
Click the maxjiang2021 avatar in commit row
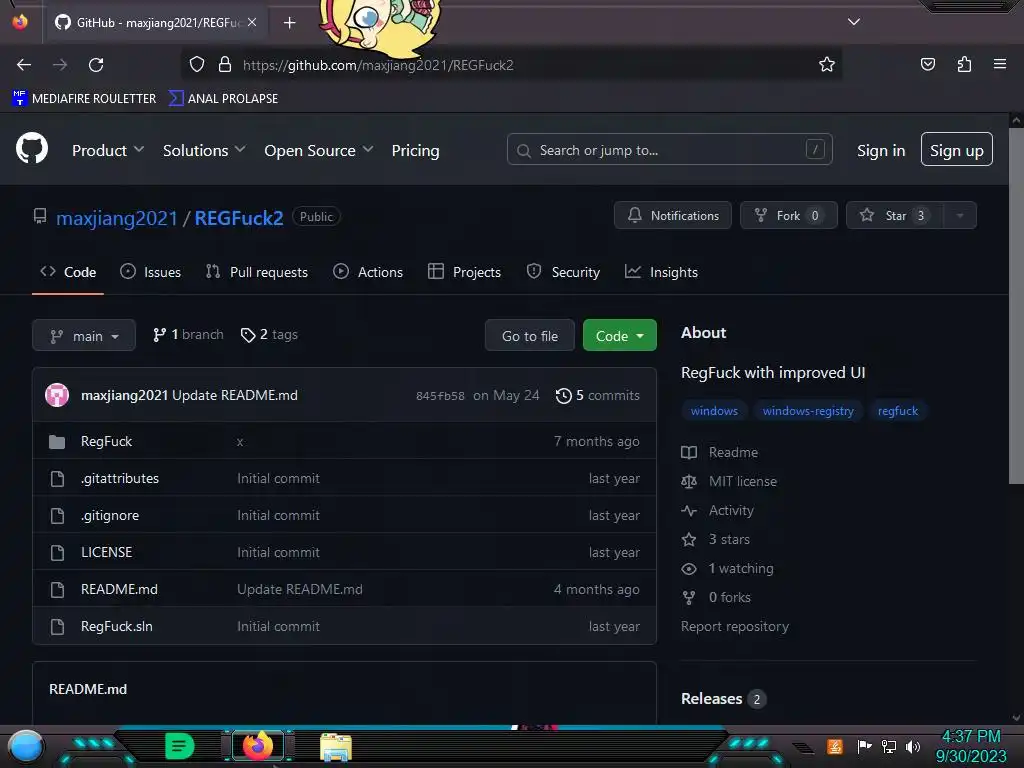pos(57,395)
